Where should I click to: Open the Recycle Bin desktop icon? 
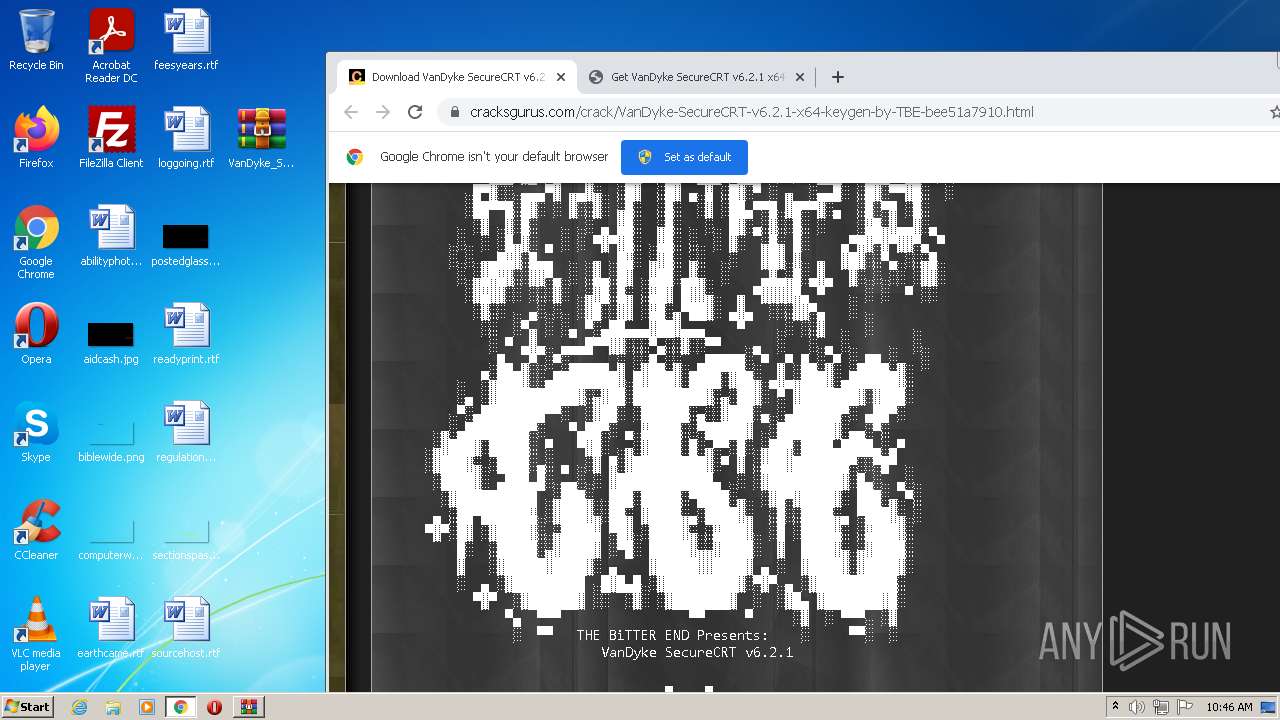(36, 40)
